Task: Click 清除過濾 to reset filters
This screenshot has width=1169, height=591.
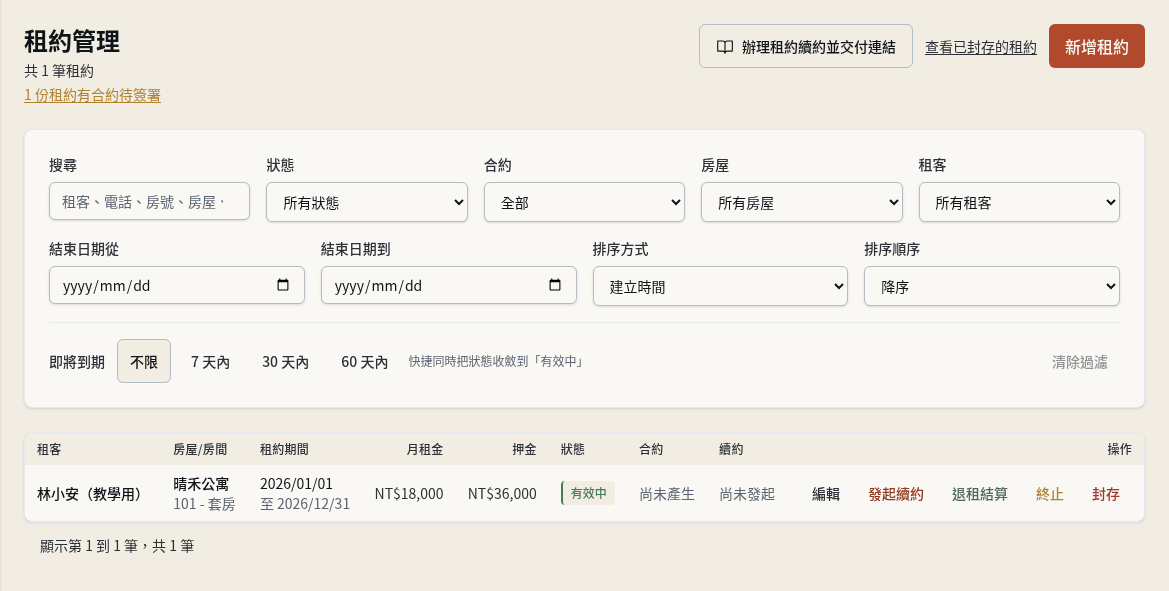Action: coord(1080,361)
